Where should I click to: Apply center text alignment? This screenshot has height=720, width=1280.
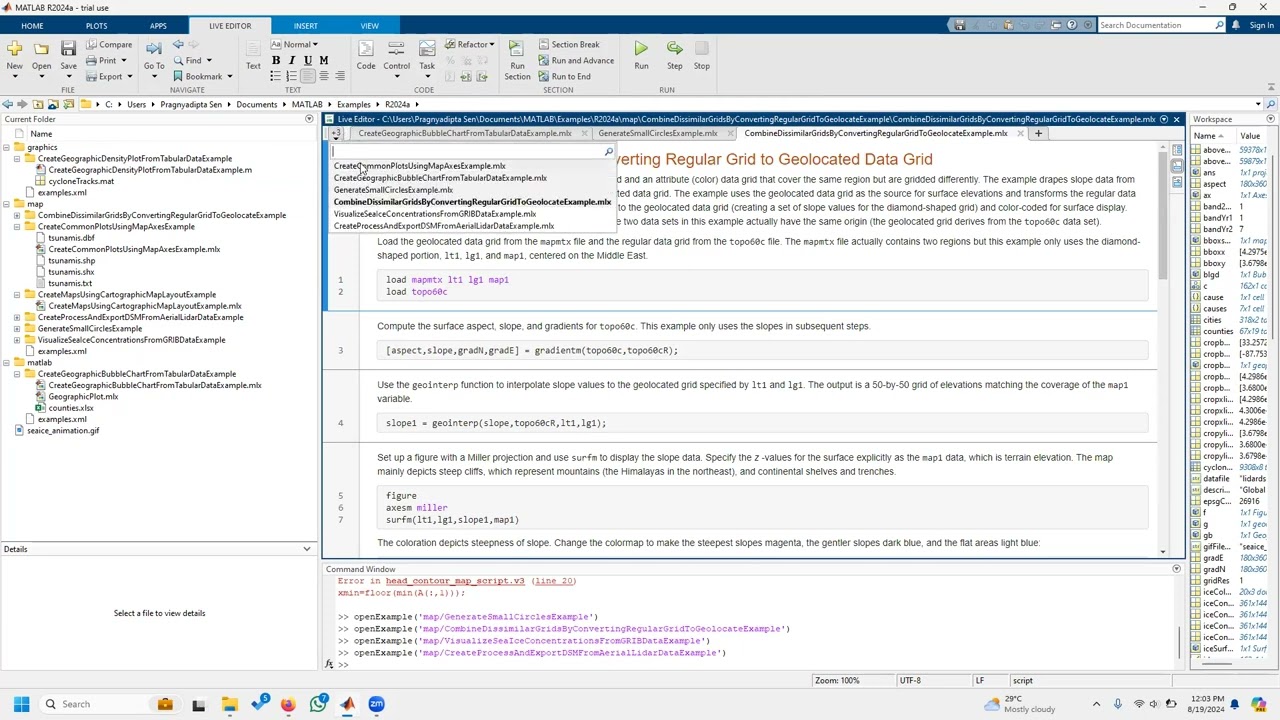pos(324,76)
